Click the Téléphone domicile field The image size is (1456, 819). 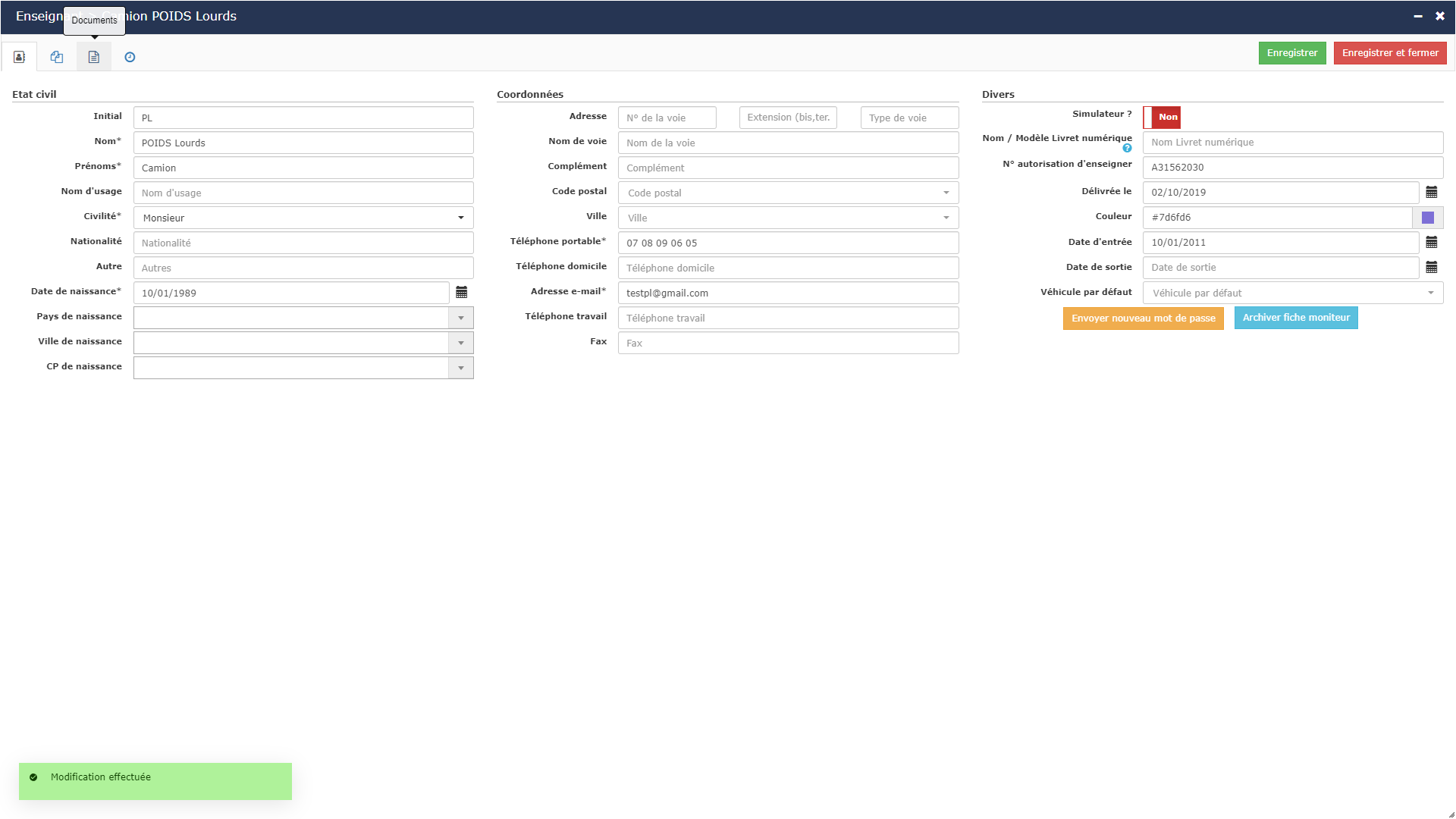pos(788,268)
